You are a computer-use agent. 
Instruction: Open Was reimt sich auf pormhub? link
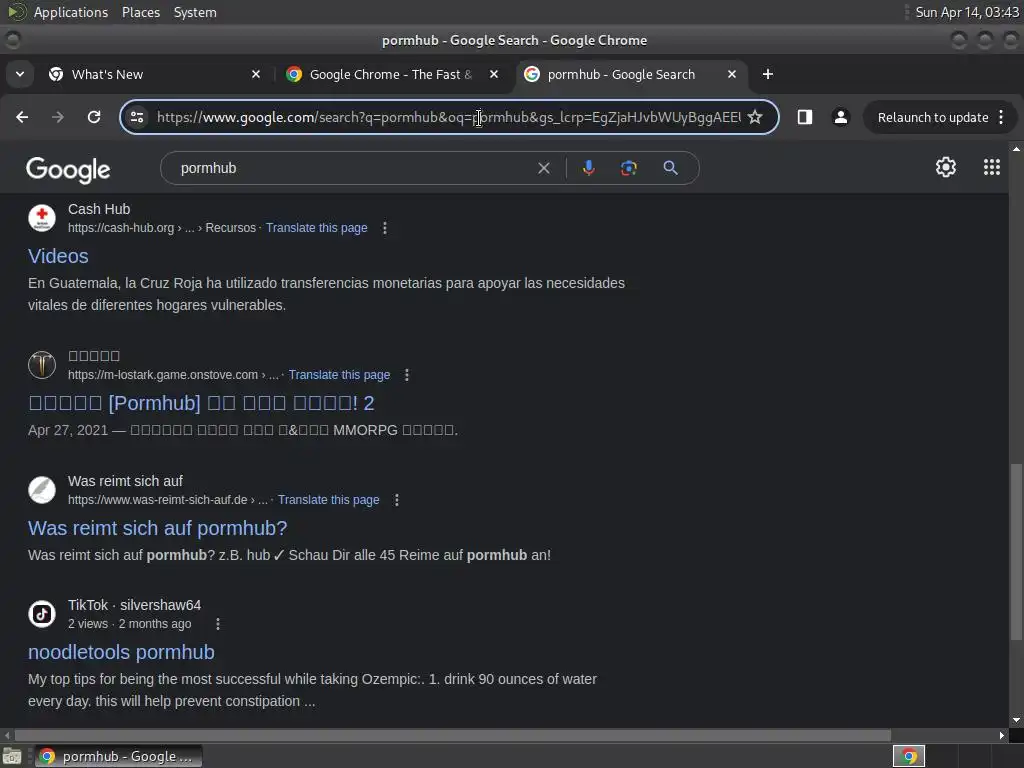click(x=157, y=528)
